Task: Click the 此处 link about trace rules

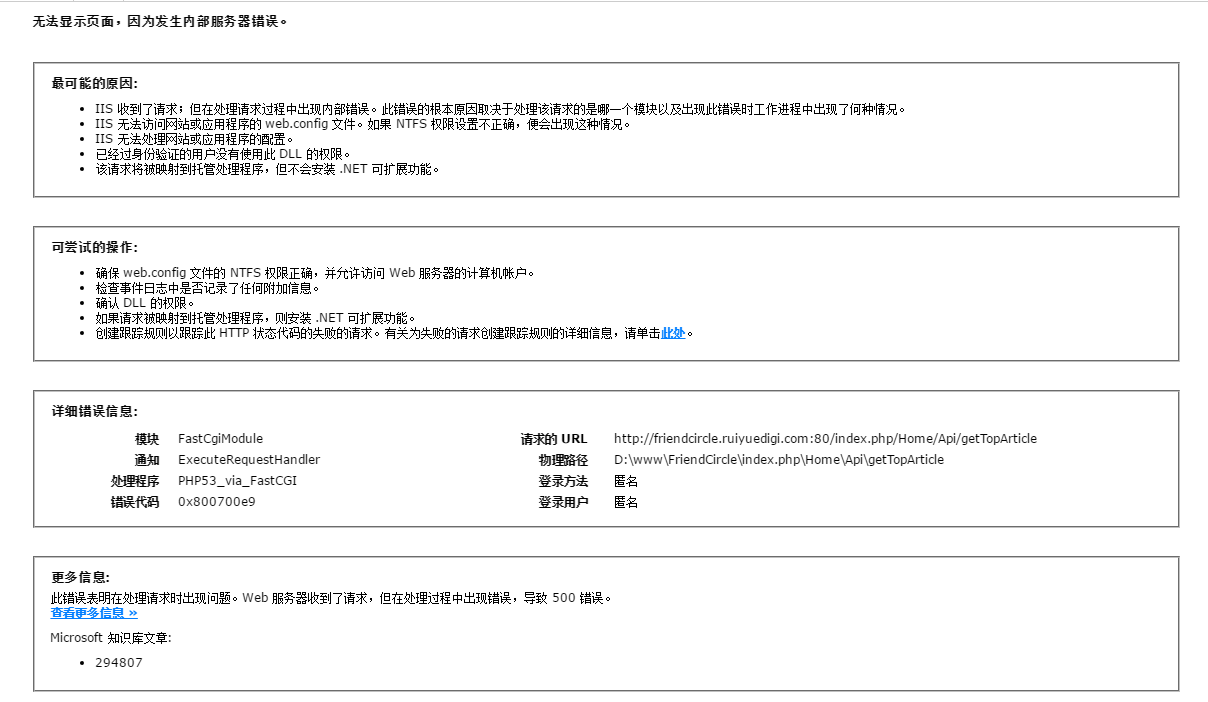Action: pyautogui.click(x=673, y=333)
